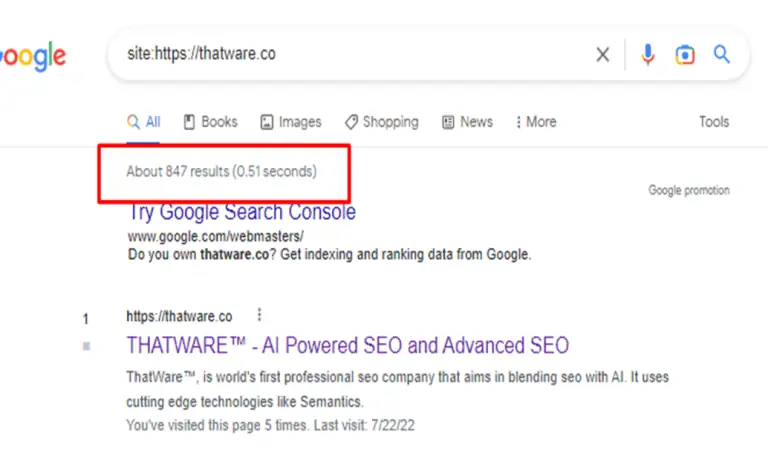Open THATWARE AI Powered SEO result
This screenshot has width=768, height=471.
347,345
